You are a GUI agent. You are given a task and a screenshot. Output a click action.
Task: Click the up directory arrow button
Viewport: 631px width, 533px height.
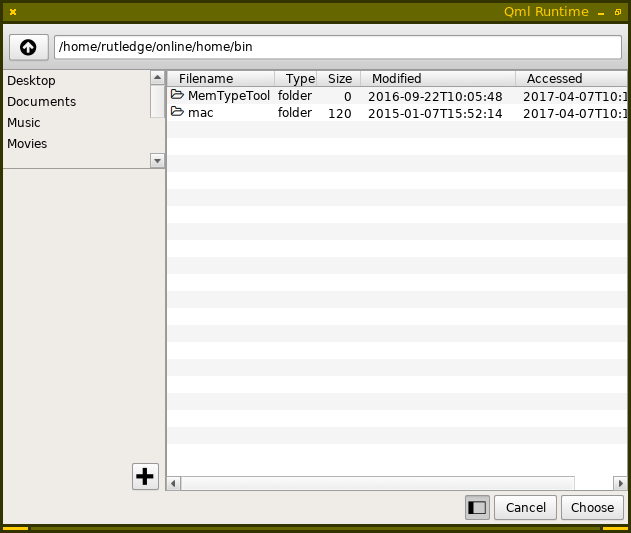pyautogui.click(x=28, y=47)
